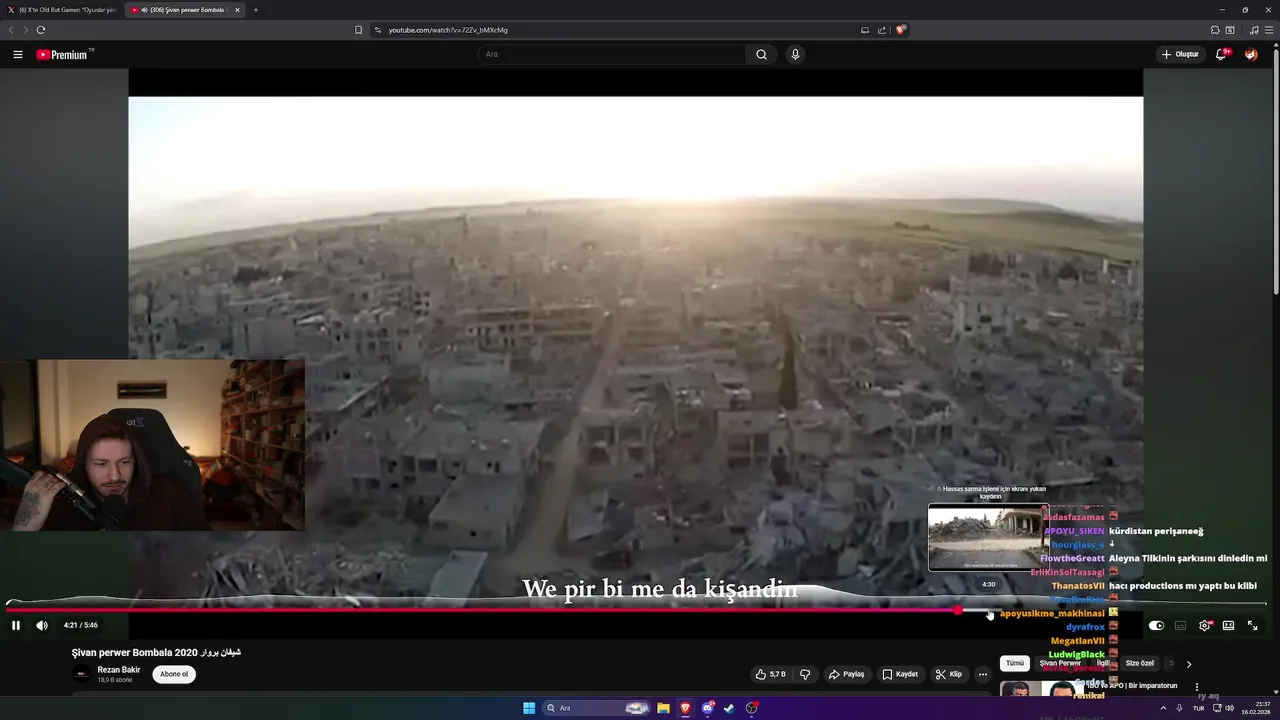Open the three-dot more actions menu
This screenshot has height=720, width=1280.
click(x=983, y=674)
